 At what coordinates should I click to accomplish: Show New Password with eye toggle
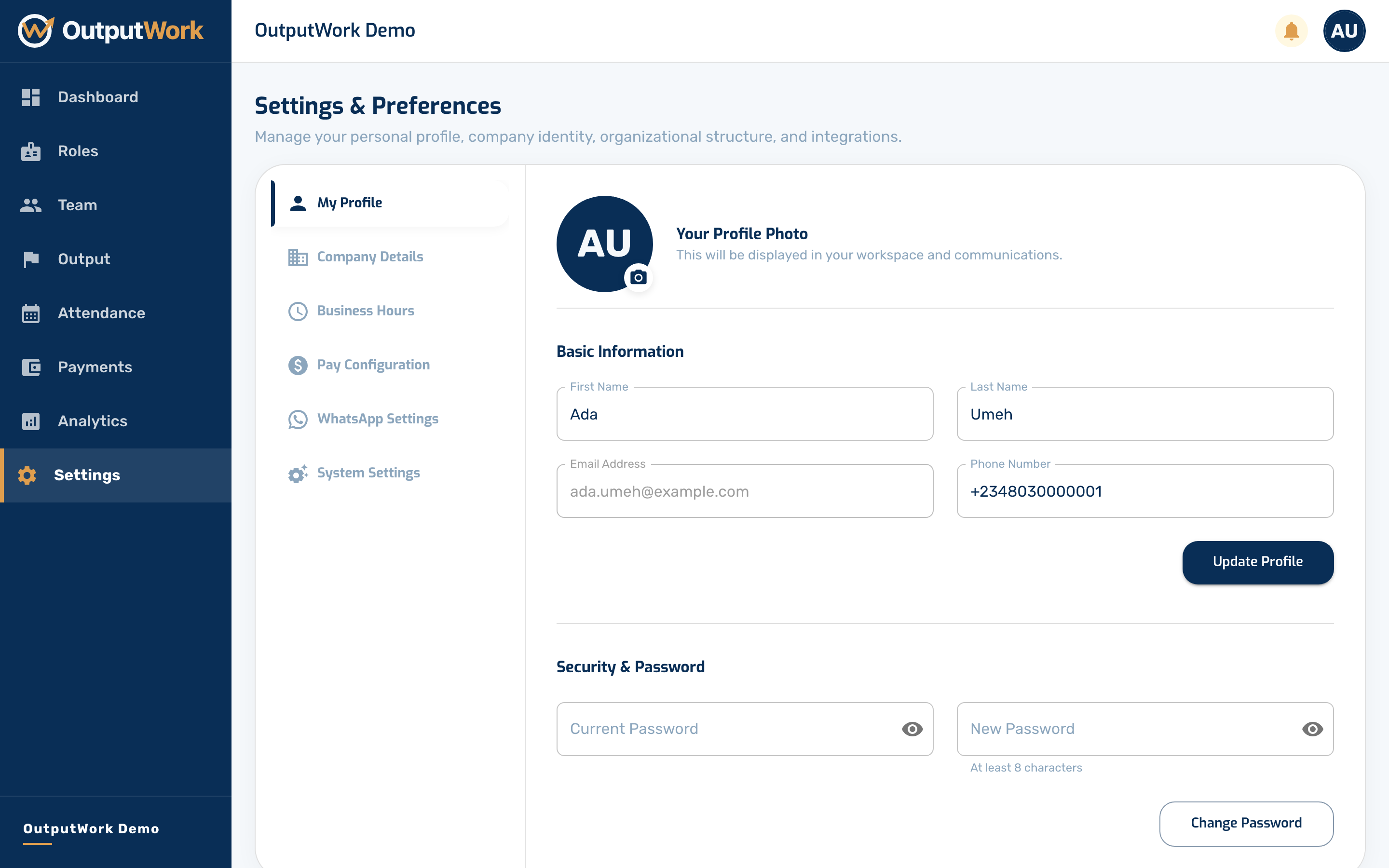[x=1313, y=729]
